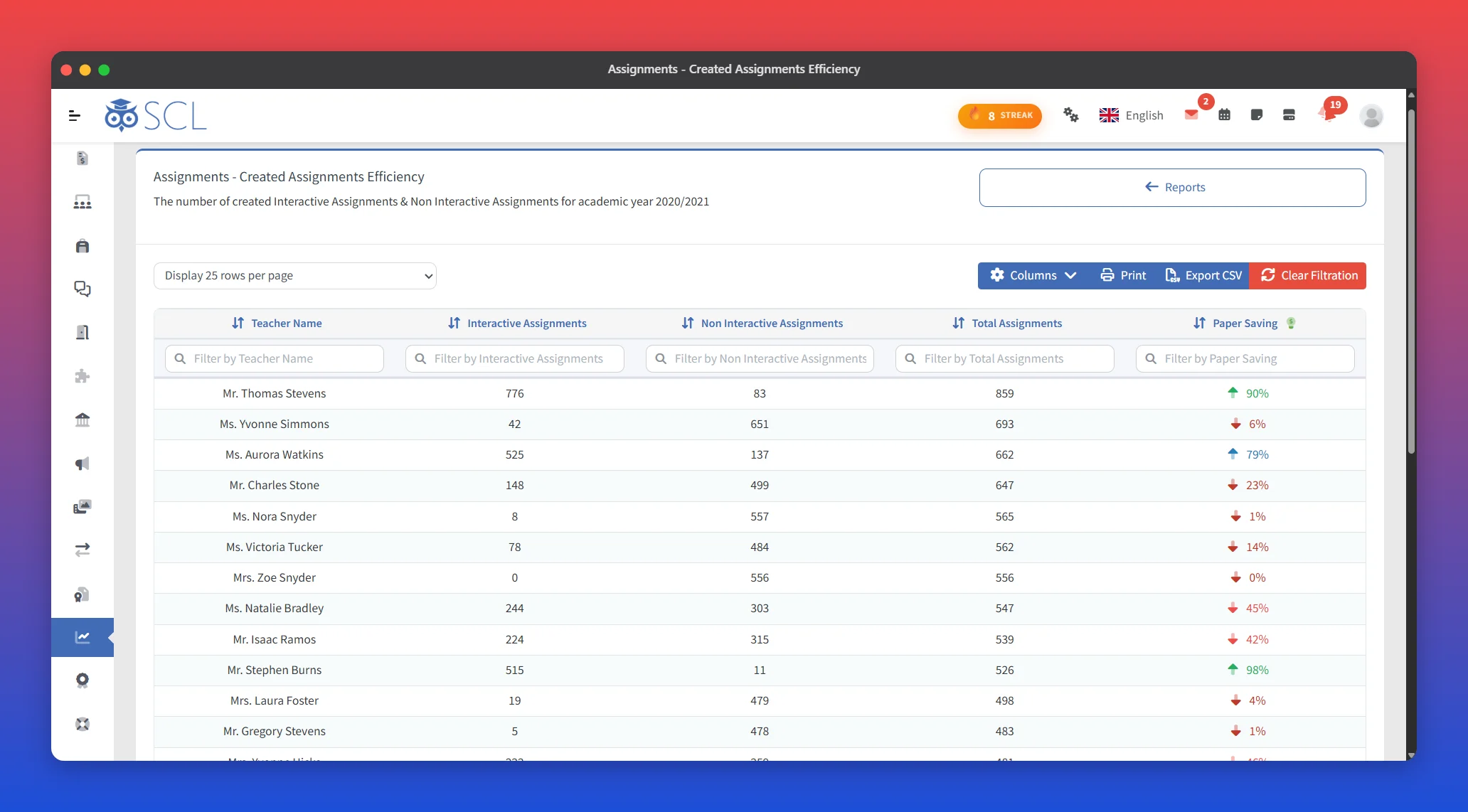Focus Filter by Non Interactive Assignments field
The image size is (1468, 812).
tap(760, 359)
